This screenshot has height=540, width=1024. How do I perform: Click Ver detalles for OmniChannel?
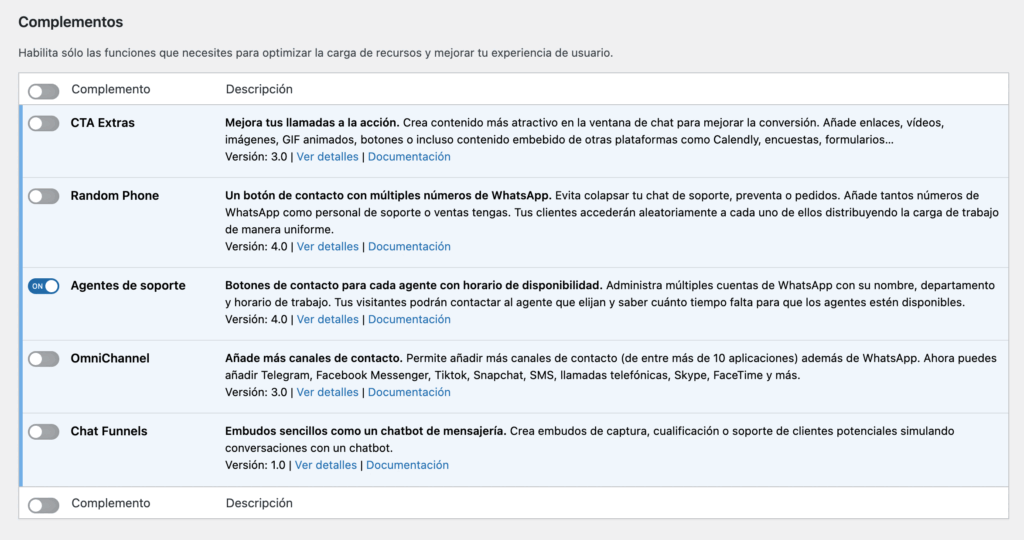327,393
